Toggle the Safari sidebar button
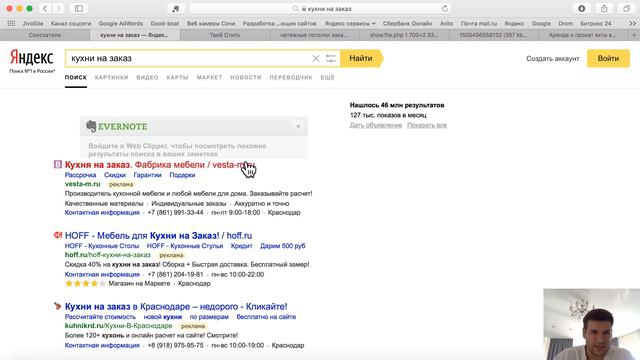Screen dimensions: 640x360 click(79, 9)
